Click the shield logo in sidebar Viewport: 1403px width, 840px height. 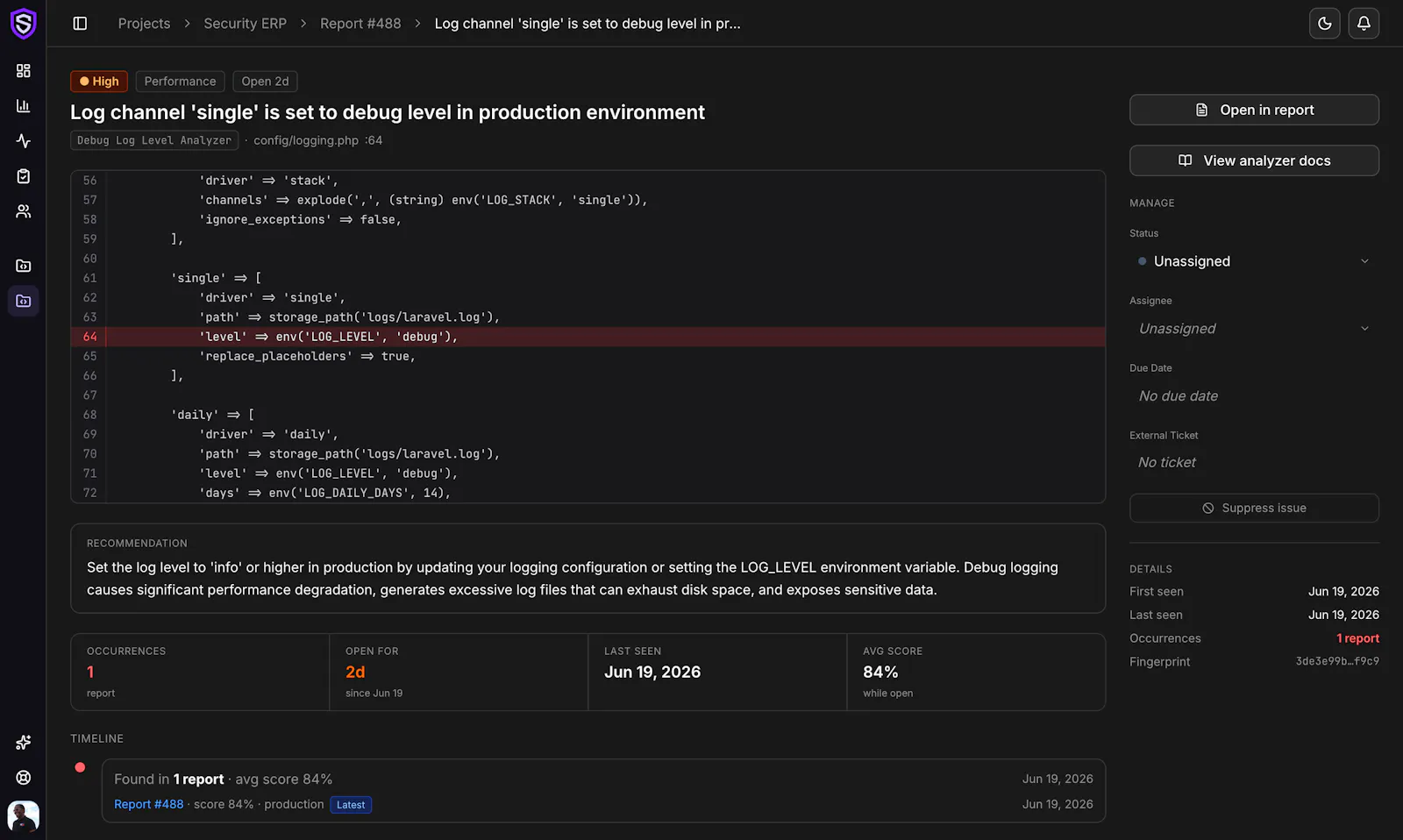point(23,24)
